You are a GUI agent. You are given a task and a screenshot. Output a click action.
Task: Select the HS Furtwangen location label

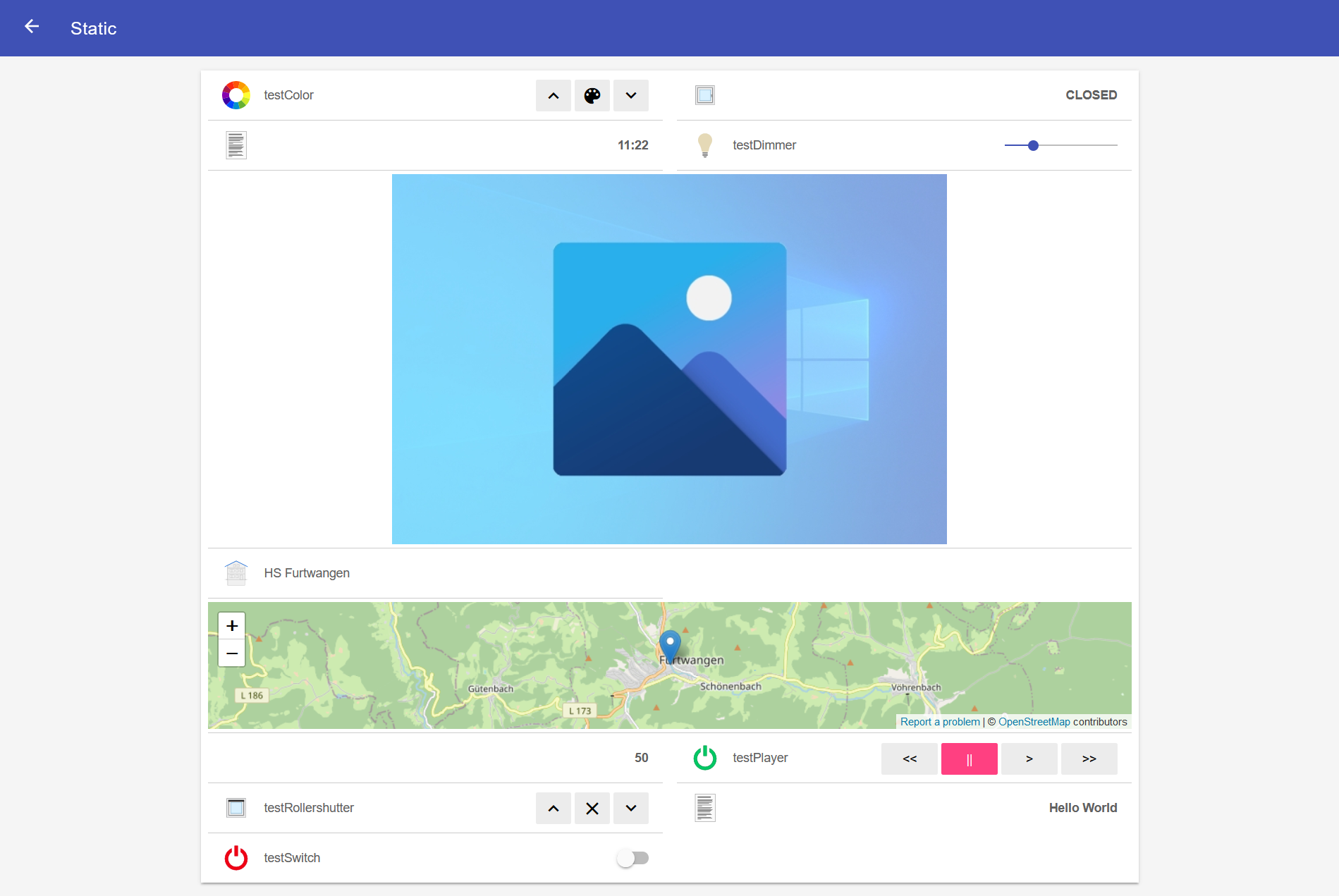pyautogui.click(x=307, y=573)
